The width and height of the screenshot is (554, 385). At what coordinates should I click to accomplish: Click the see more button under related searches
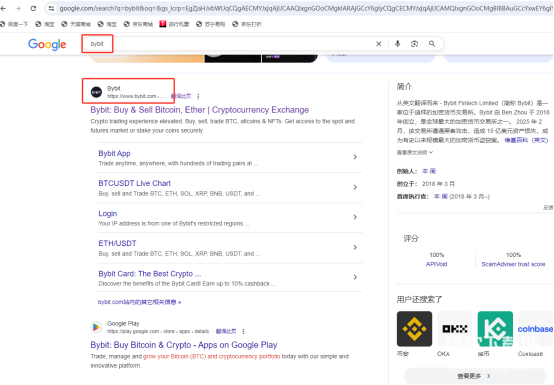(x=474, y=376)
